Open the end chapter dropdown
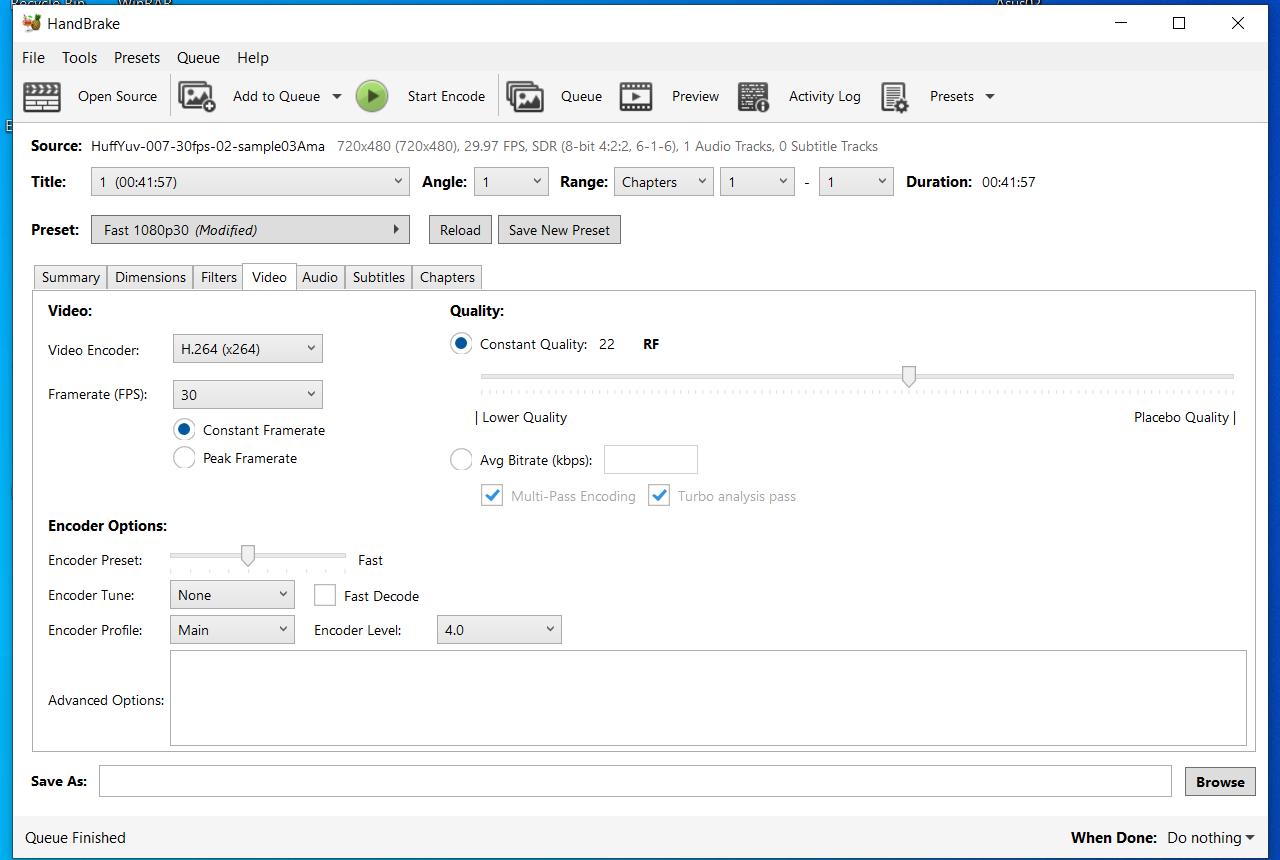The height and width of the screenshot is (860, 1280). click(x=856, y=182)
